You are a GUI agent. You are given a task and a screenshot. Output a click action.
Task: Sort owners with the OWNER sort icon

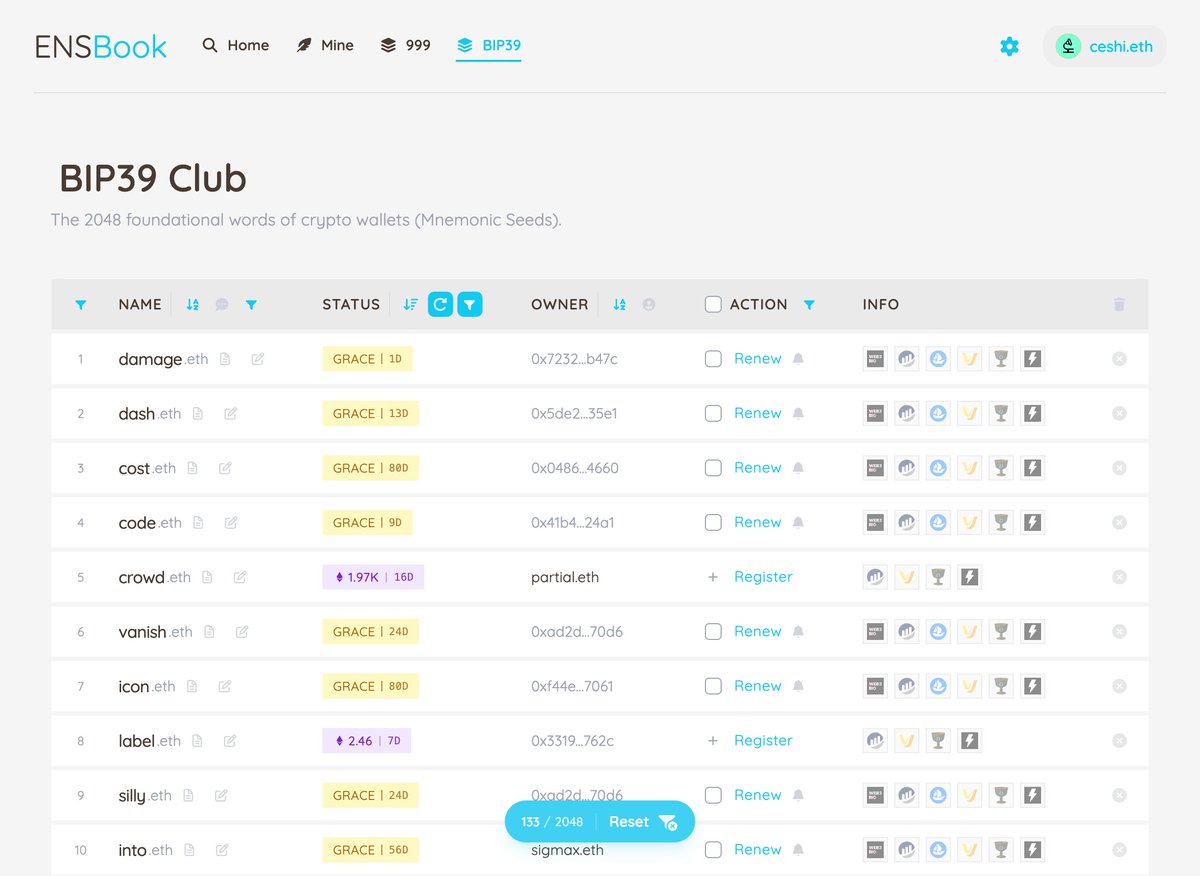pyautogui.click(x=620, y=305)
